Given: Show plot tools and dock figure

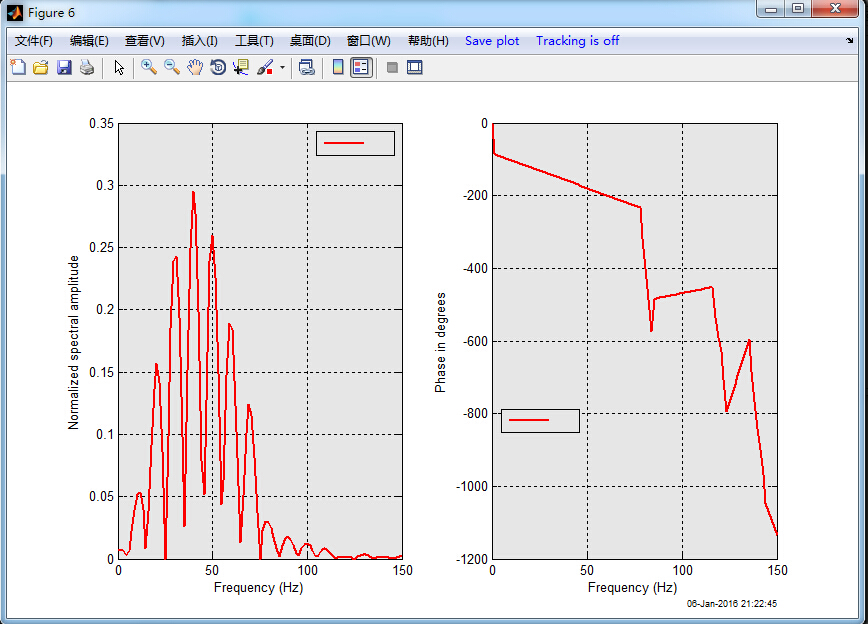Looking at the screenshot, I should [415, 68].
